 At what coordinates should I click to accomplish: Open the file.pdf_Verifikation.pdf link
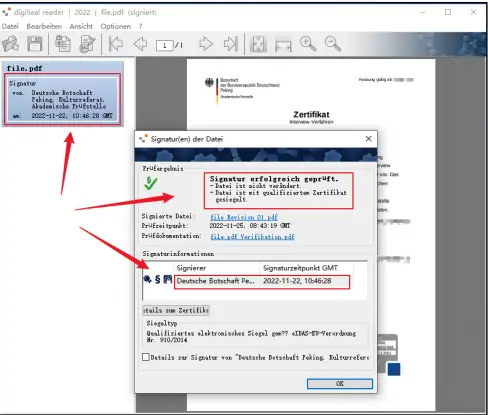(252, 237)
